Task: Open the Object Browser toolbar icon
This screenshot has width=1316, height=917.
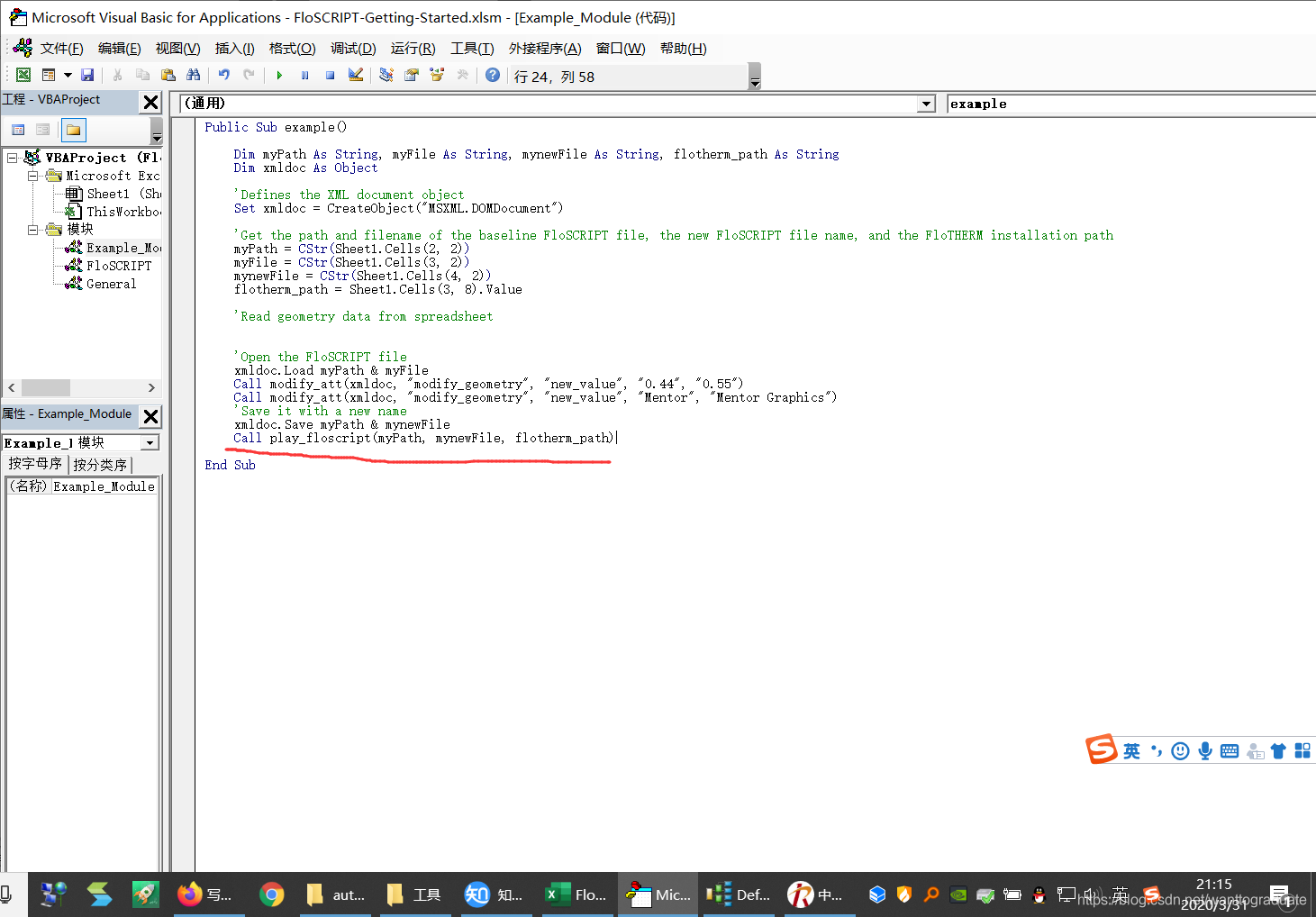Action: (x=437, y=76)
